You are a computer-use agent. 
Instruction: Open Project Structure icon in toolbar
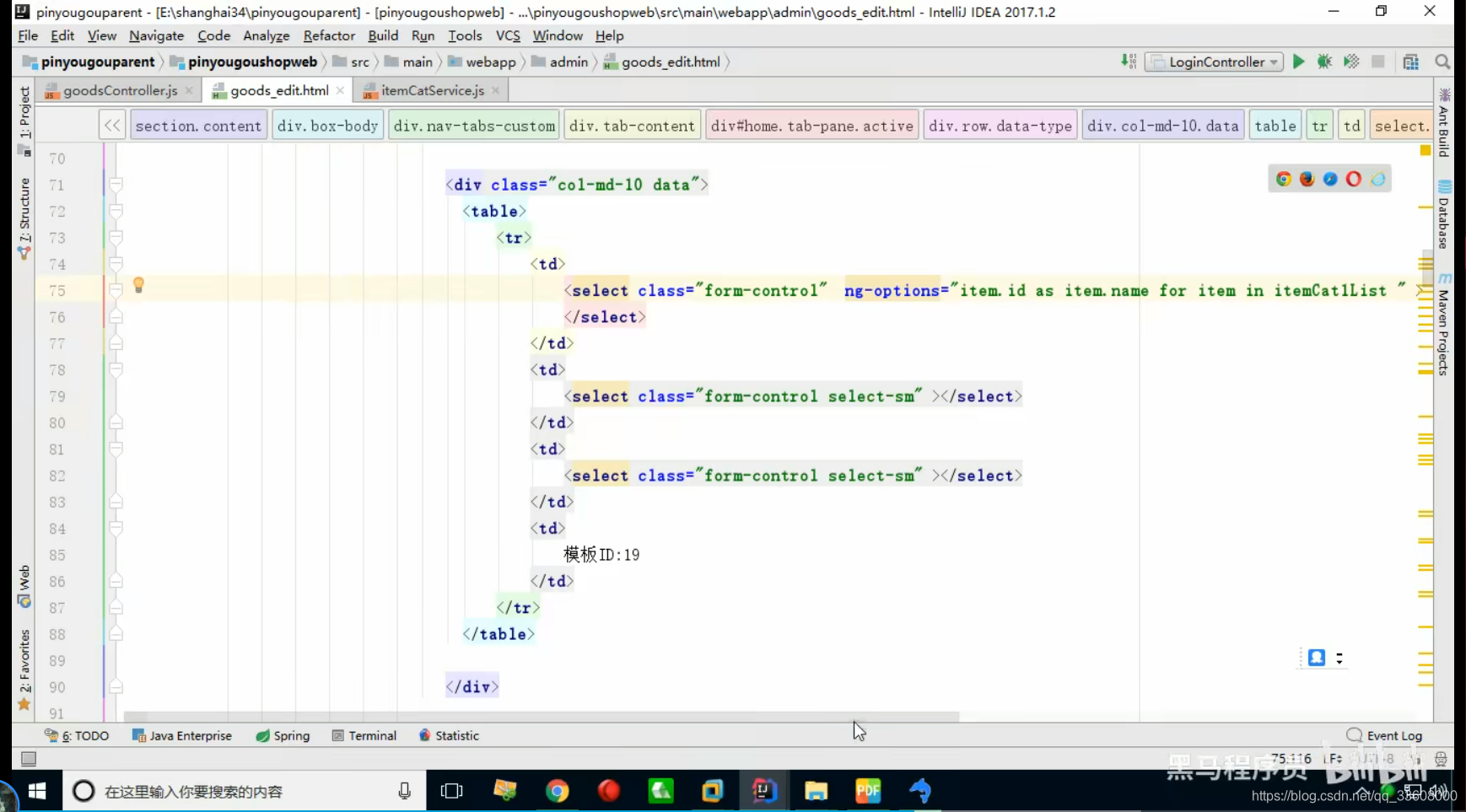point(1411,62)
